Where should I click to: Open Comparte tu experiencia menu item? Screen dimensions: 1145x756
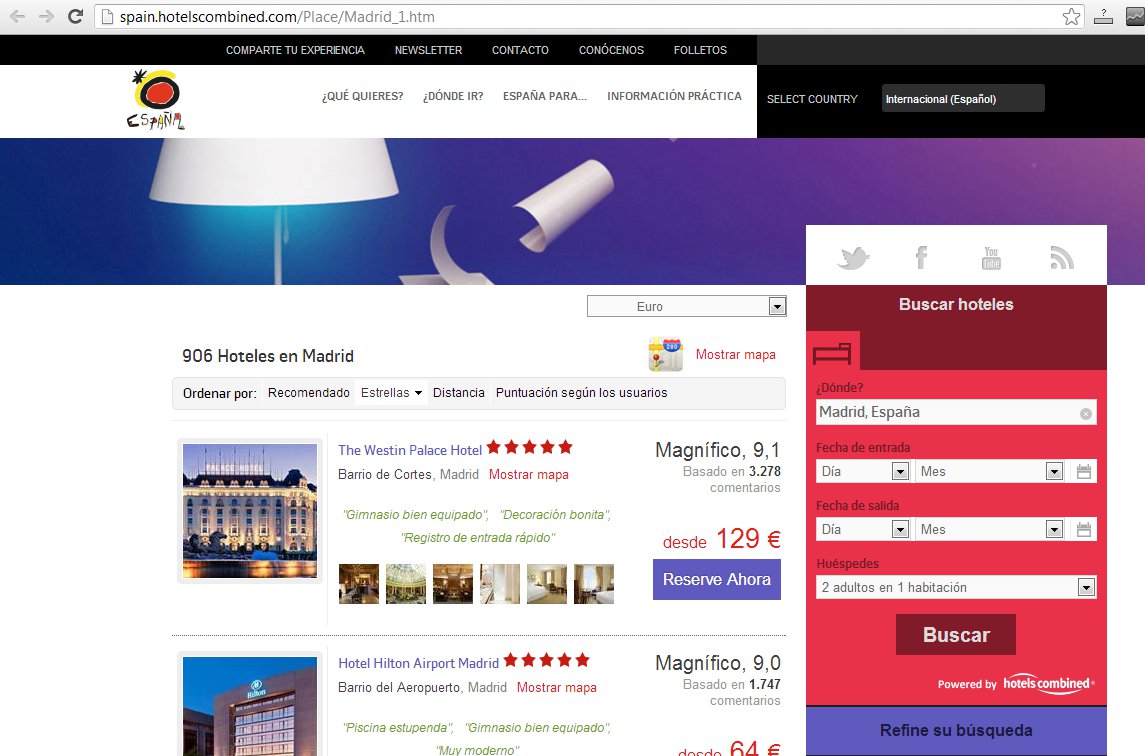tap(295, 50)
